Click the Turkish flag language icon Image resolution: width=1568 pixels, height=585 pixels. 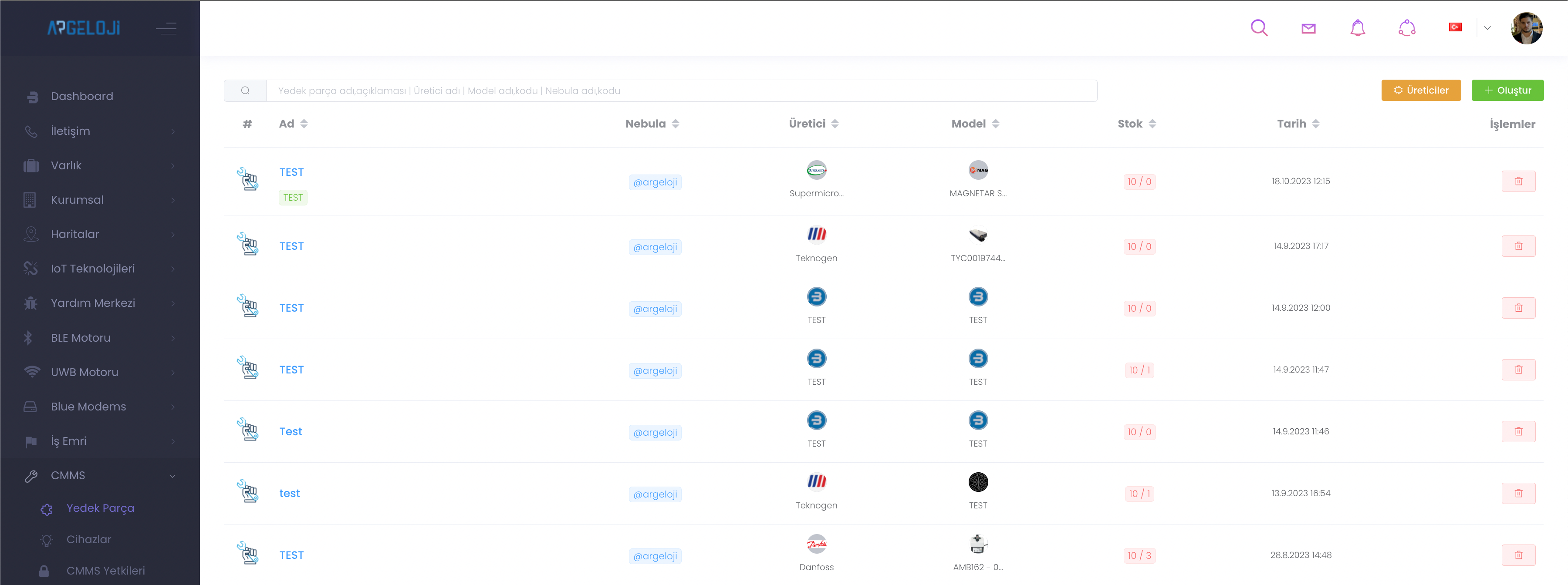(x=1455, y=27)
